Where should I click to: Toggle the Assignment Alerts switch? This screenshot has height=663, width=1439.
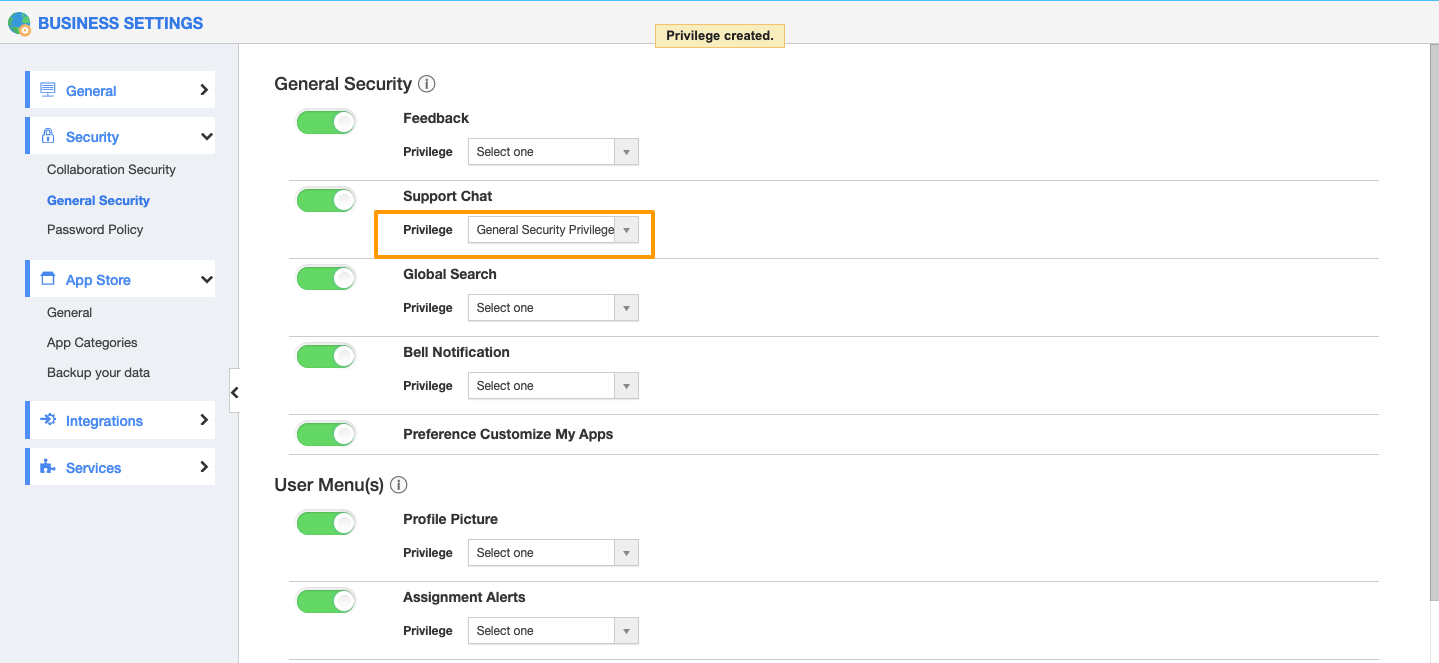coord(326,601)
